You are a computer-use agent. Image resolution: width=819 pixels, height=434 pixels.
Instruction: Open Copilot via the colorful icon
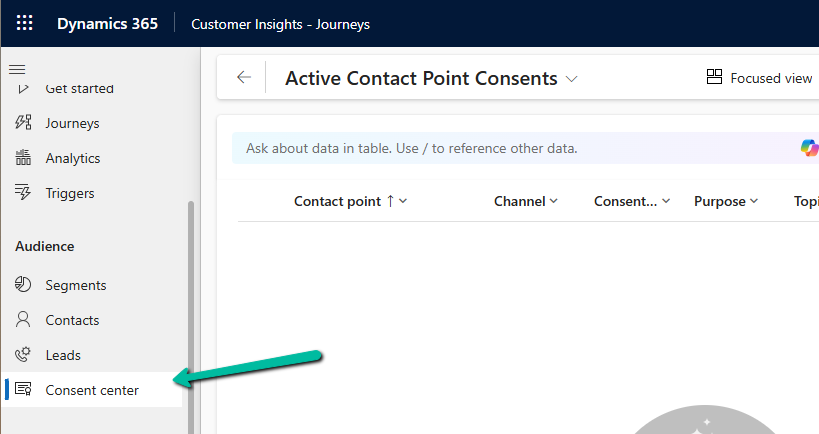click(810, 148)
